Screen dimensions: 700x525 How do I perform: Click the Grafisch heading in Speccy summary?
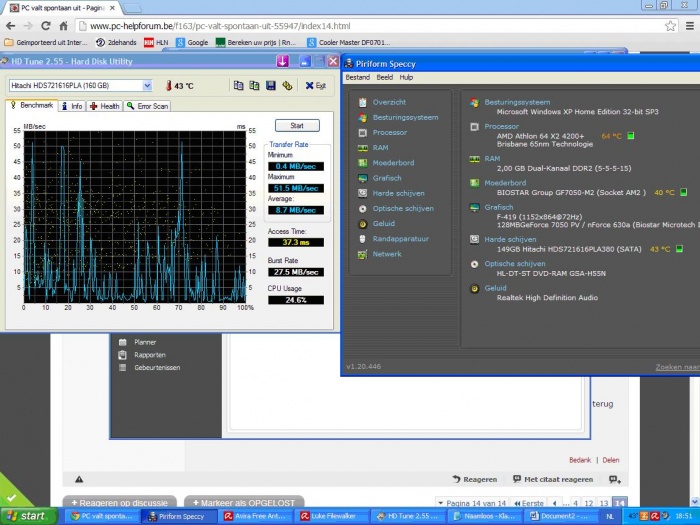pyautogui.click(x=499, y=207)
